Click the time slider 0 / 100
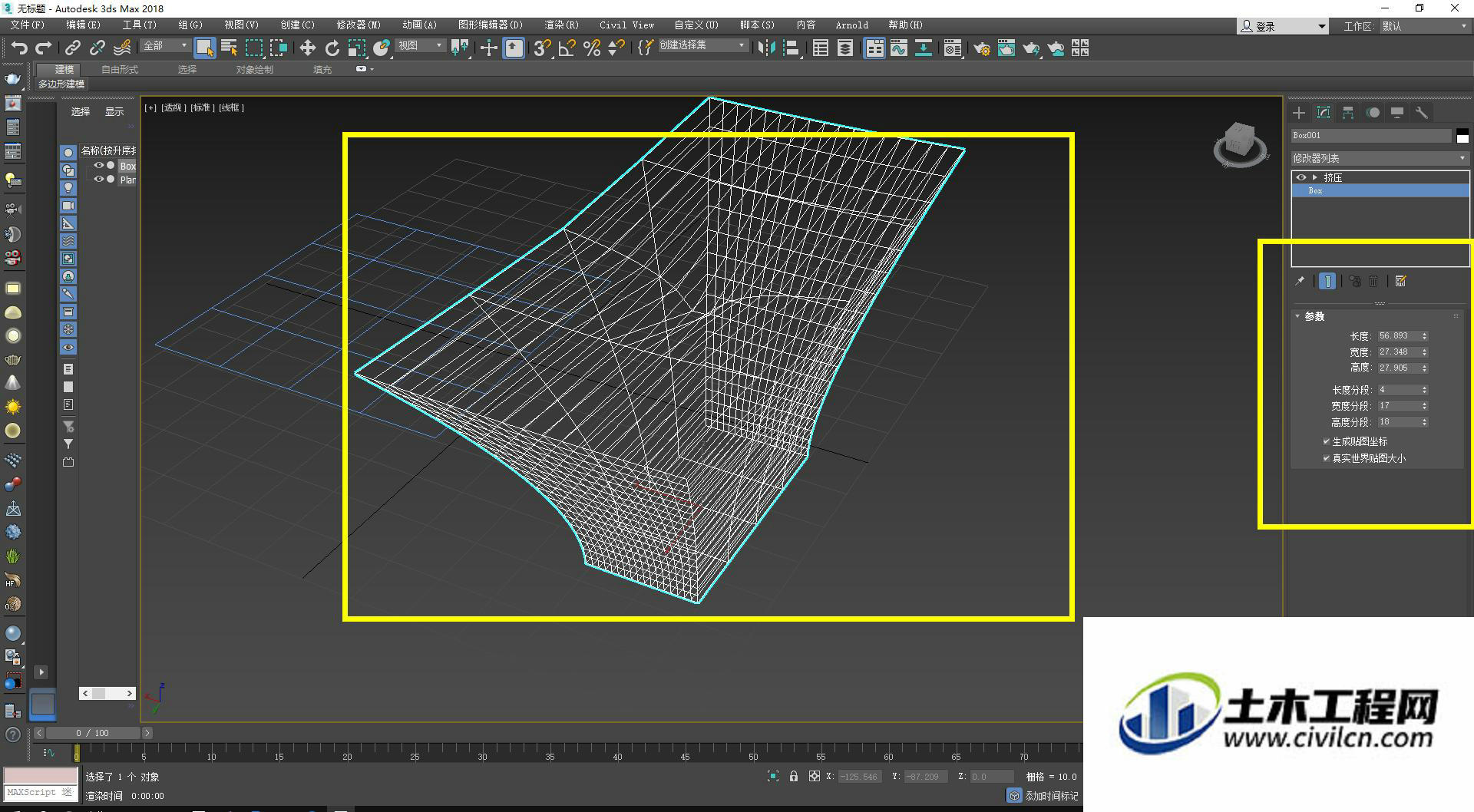This screenshot has width=1474, height=812. pos(92,733)
